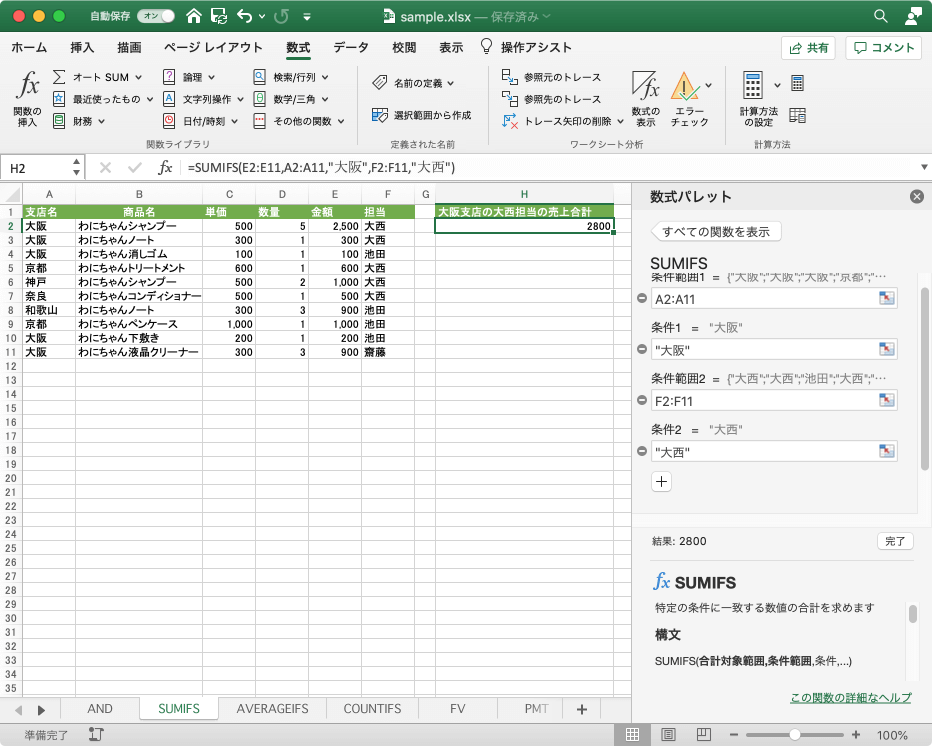Open the Logical (論理) functions icon
Screen dimensions: 932x746
169,77
